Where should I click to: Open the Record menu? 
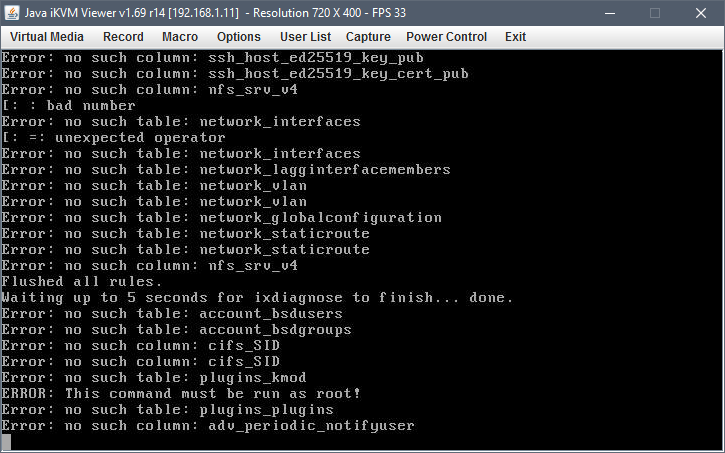pyautogui.click(x=123, y=37)
